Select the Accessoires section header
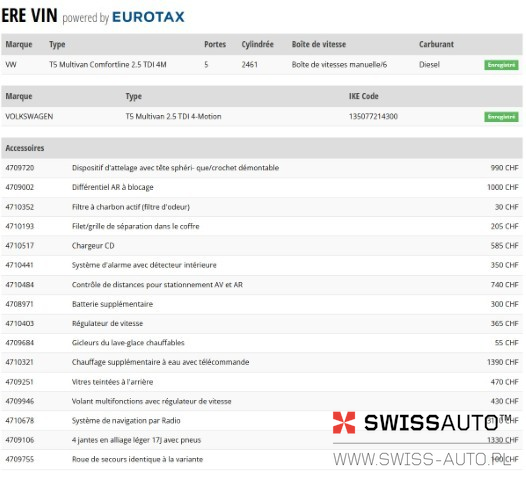Image resolution: width=526 pixels, height=480 pixels. point(262,148)
